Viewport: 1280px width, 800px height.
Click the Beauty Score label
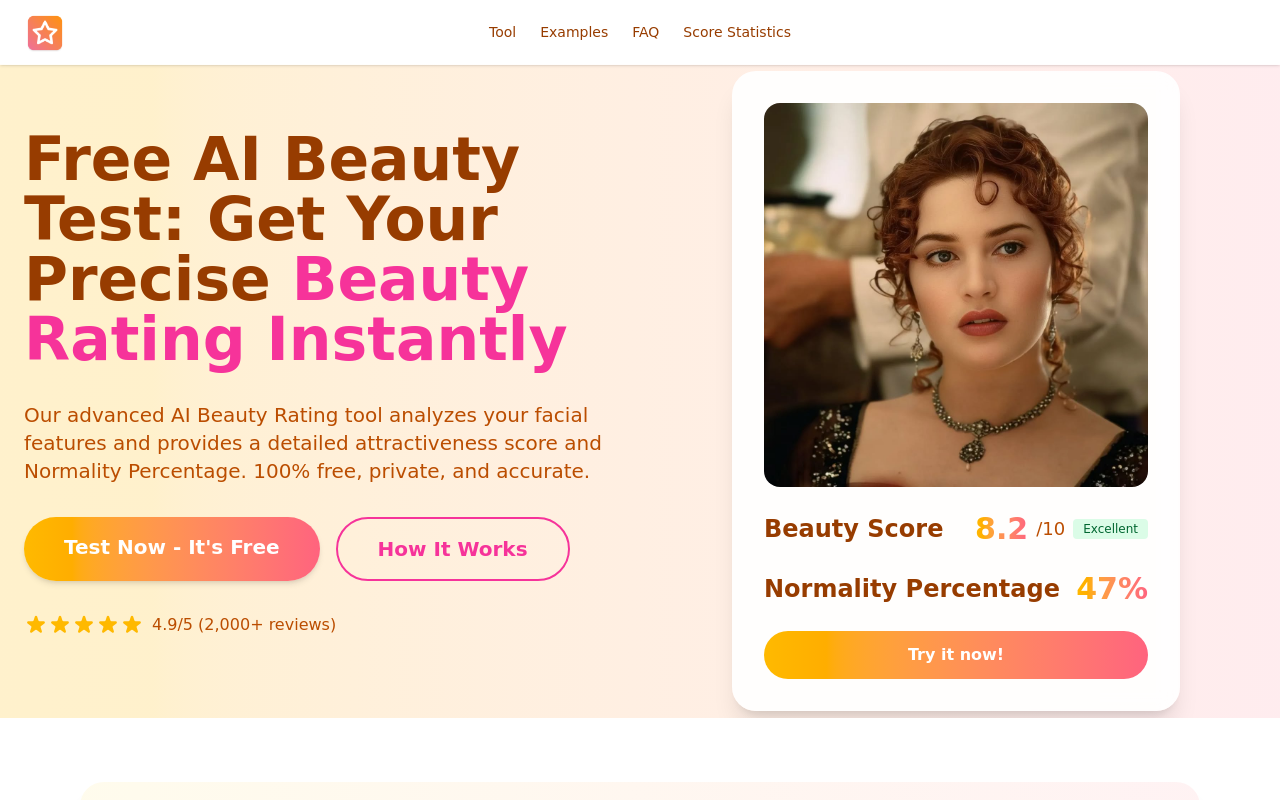tap(853, 529)
